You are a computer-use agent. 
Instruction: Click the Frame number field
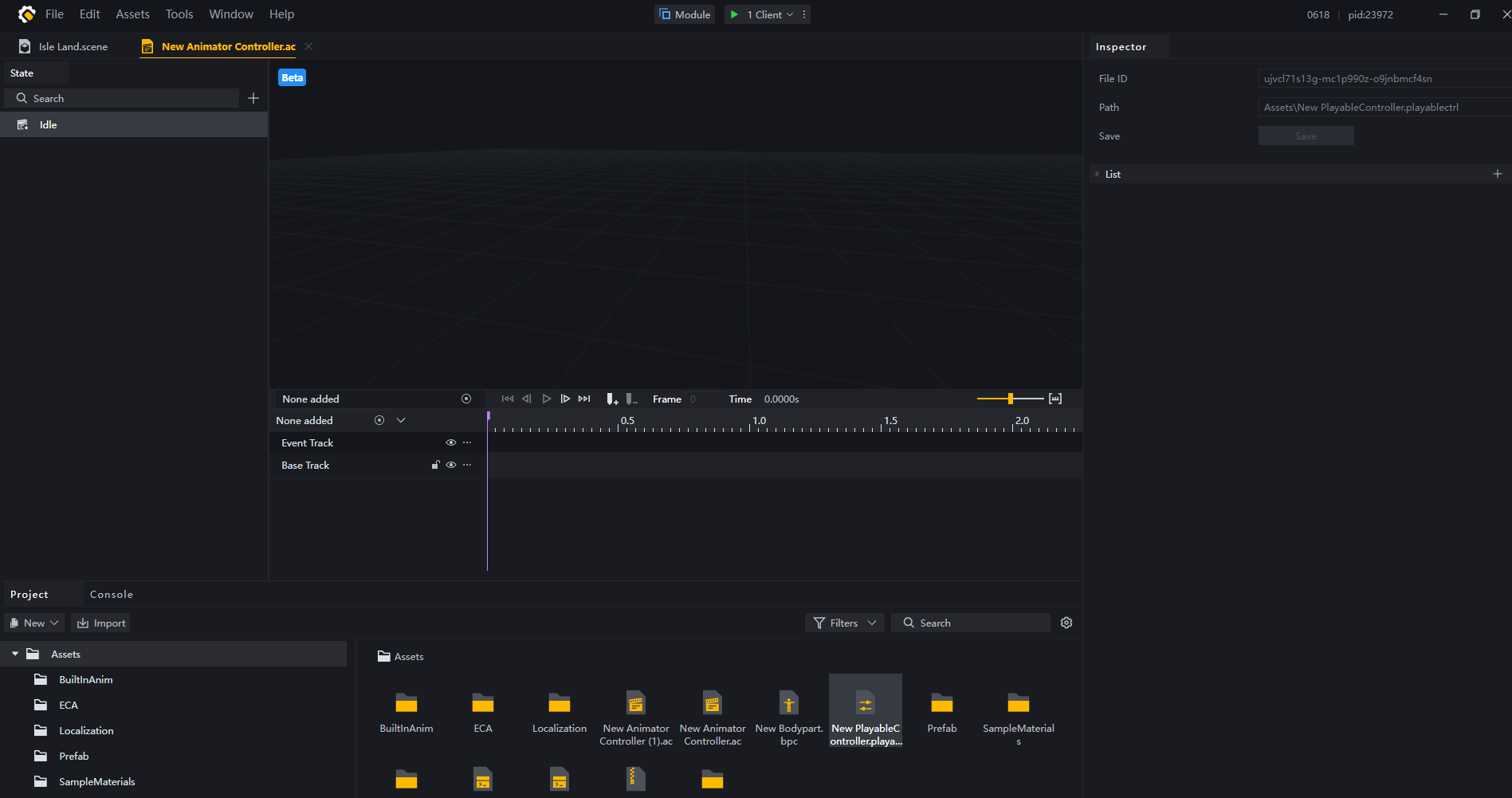(x=704, y=399)
